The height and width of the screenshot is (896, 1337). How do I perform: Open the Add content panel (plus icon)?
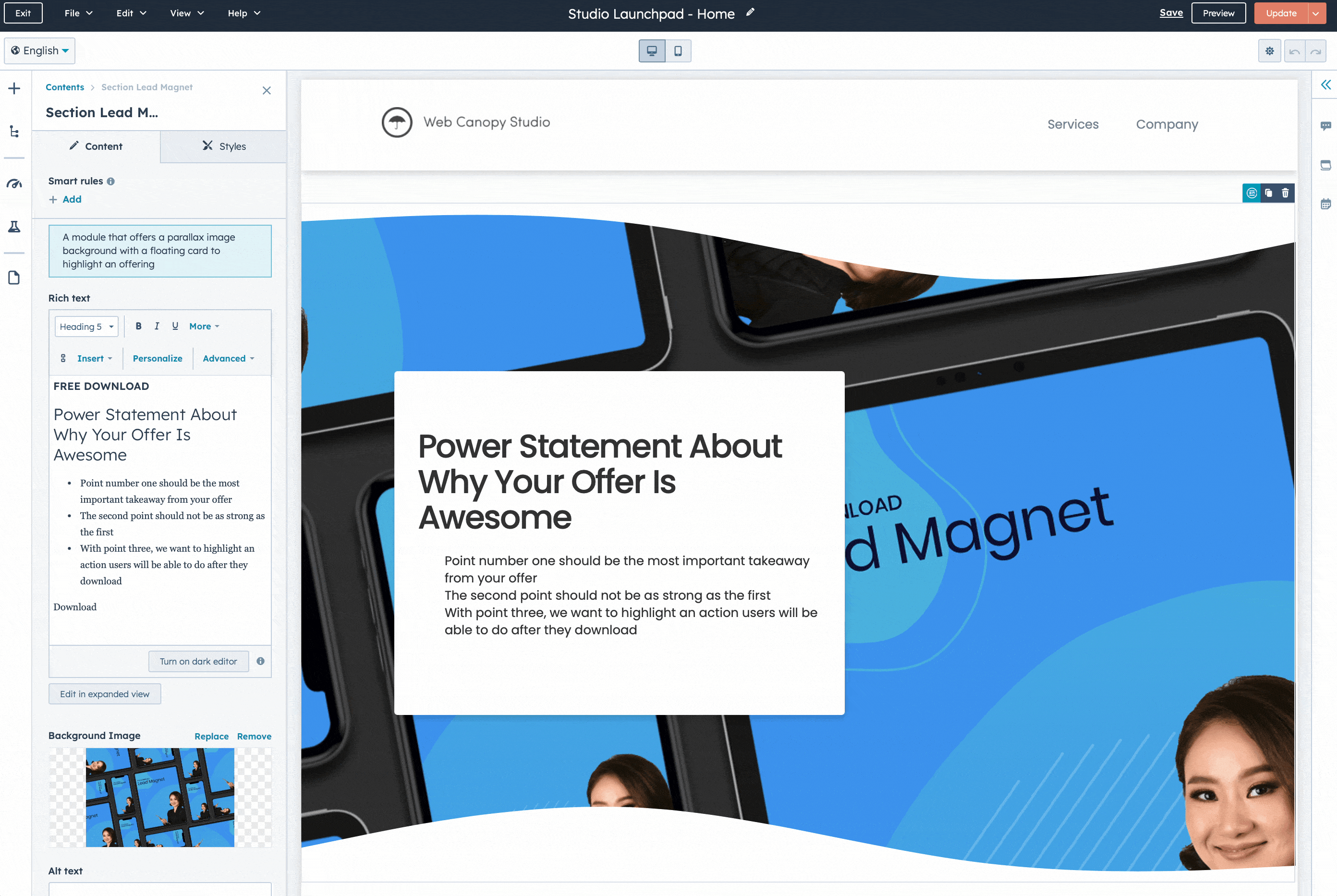[15, 88]
